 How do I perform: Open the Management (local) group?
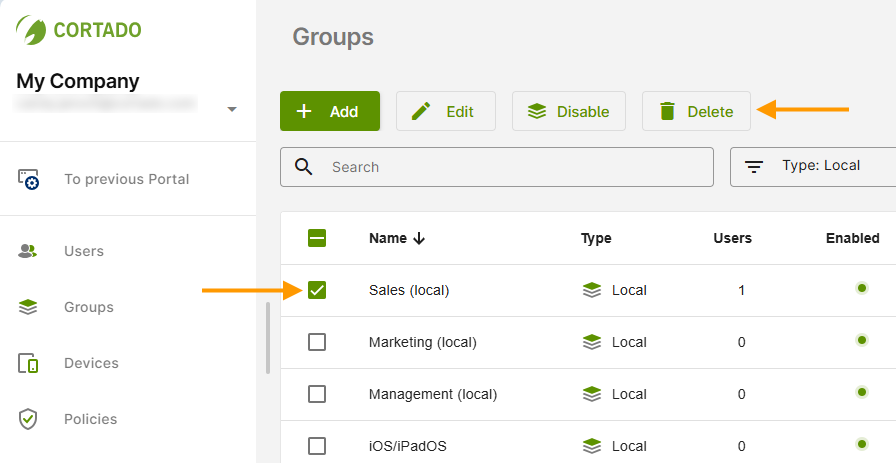pos(433,394)
